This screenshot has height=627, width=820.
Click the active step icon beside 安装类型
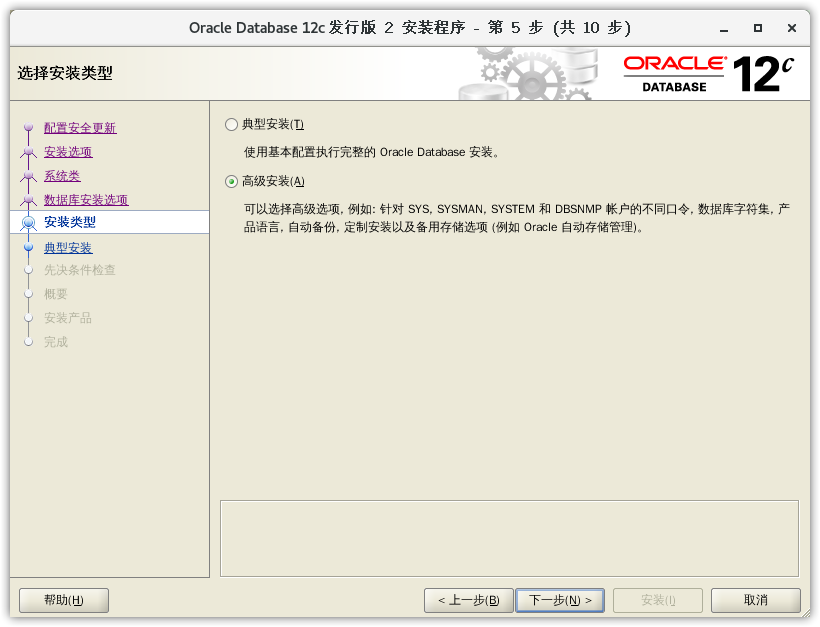[28, 222]
